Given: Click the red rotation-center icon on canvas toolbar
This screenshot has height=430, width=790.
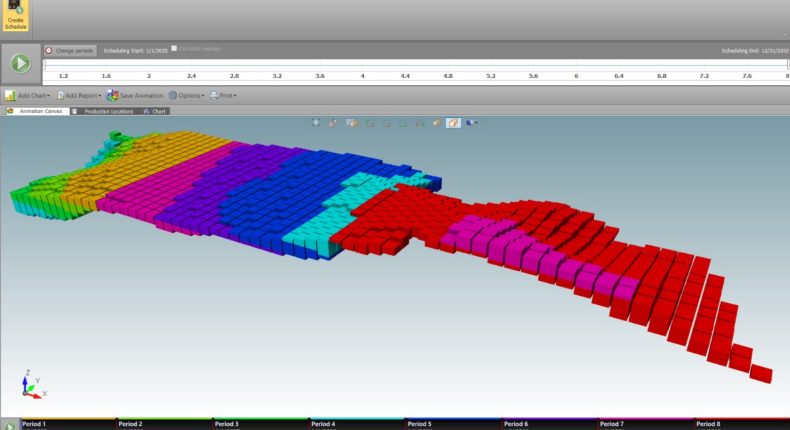Looking at the screenshot, I should [333, 123].
